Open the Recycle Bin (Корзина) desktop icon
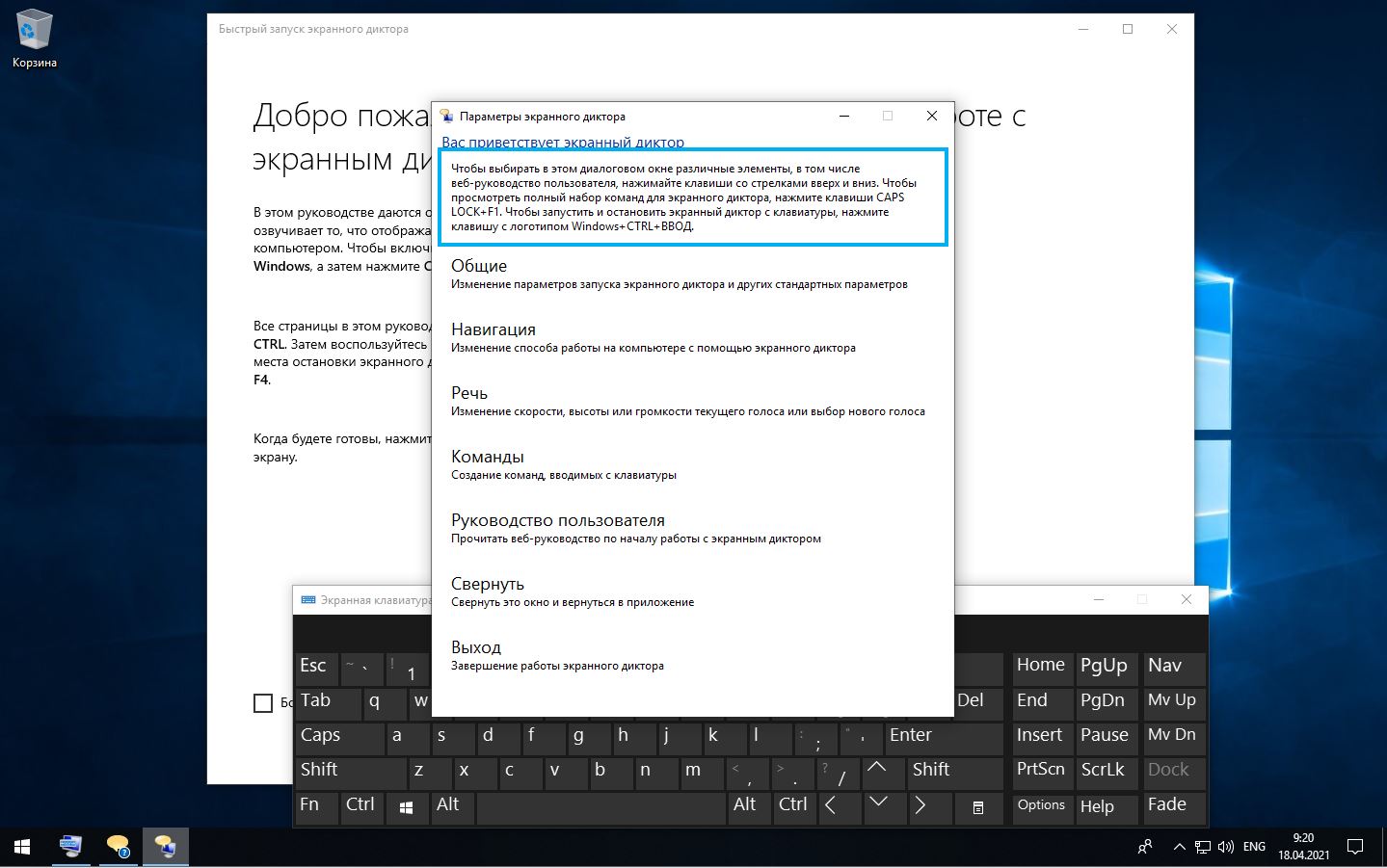1387x868 pixels. coord(34,40)
